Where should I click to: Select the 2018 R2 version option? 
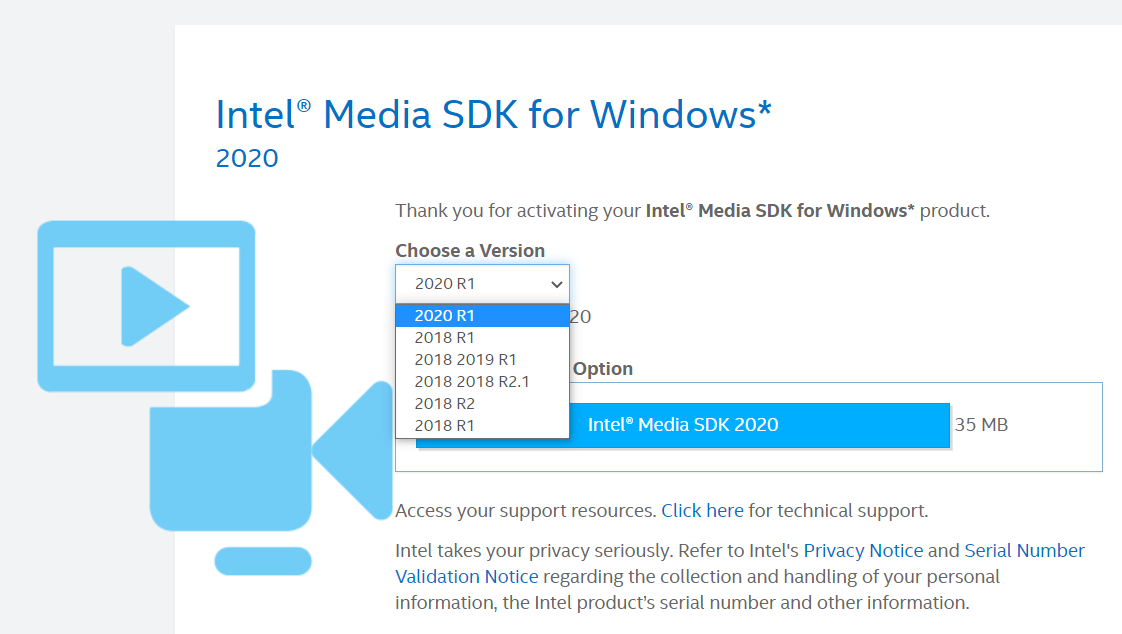coord(482,404)
